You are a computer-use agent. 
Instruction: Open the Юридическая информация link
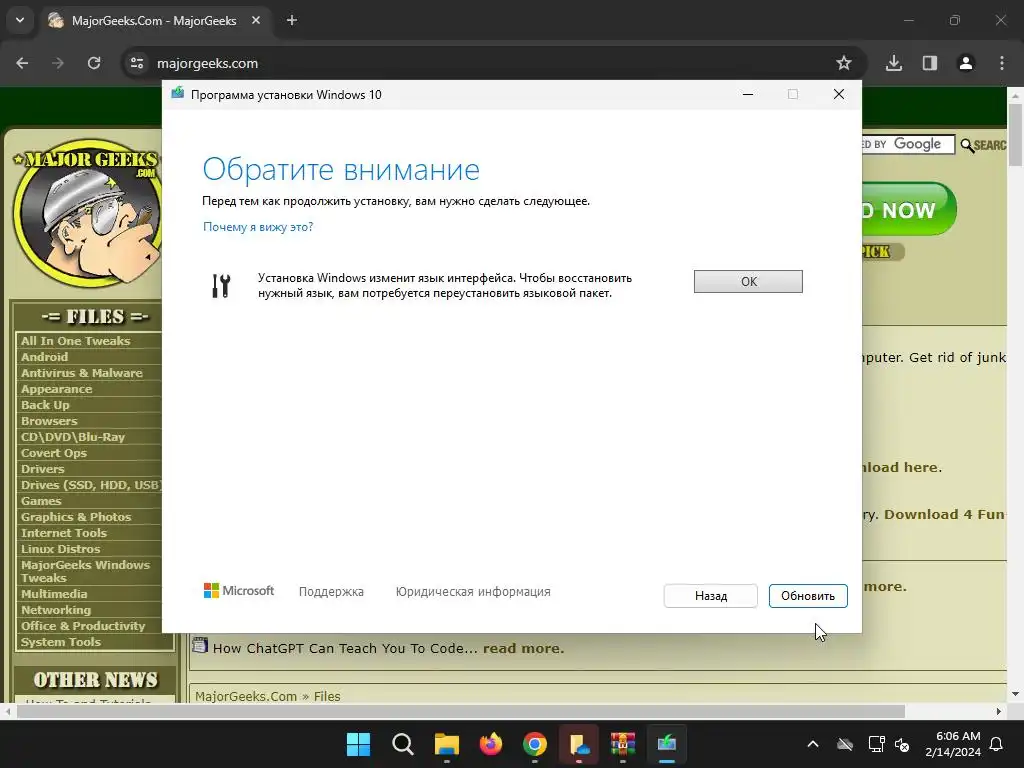(x=473, y=592)
